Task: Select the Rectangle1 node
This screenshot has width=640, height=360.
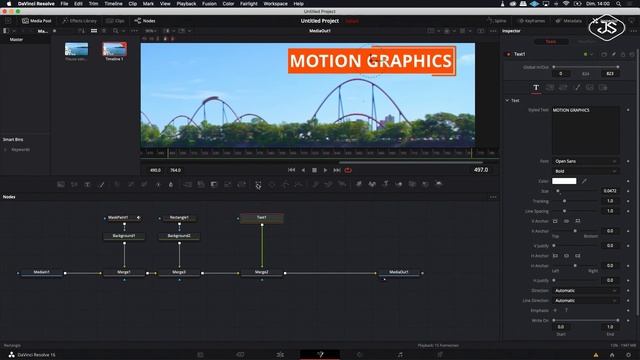Action: 179,218
